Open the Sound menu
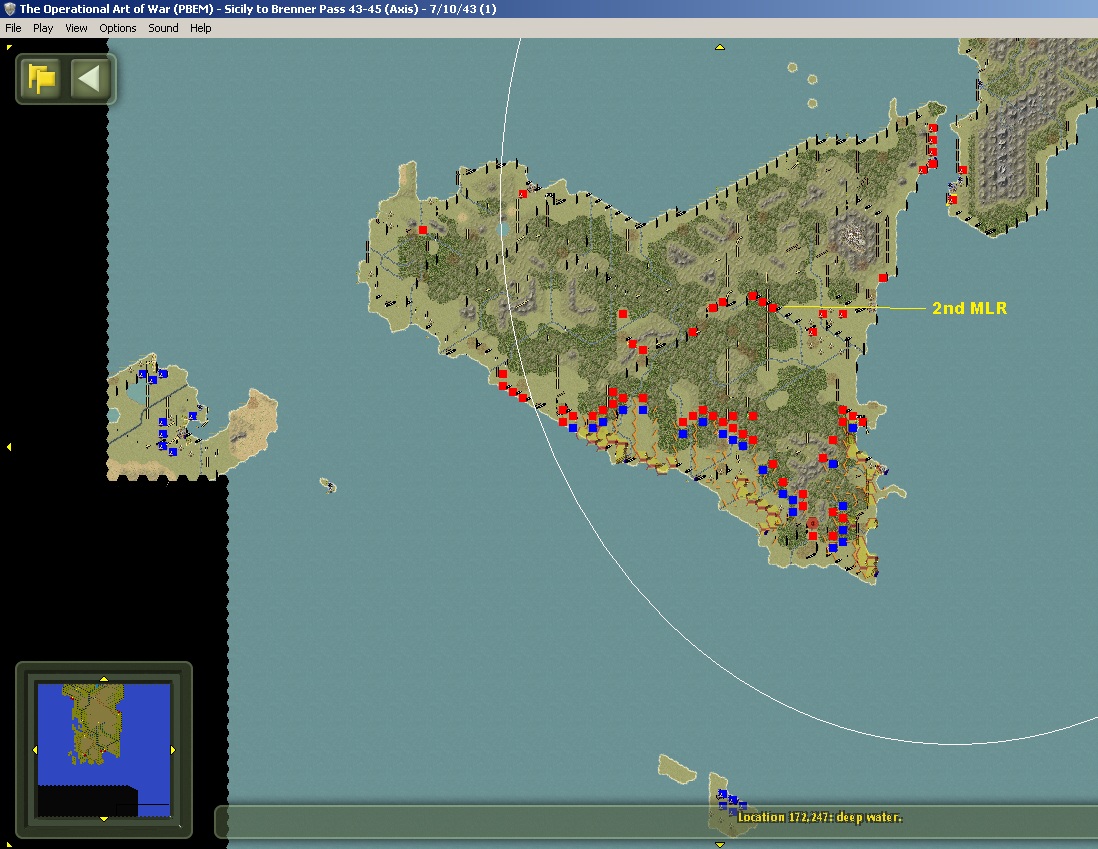Image resolution: width=1098 pixels, height=849 pixels. [x=163, y=28]
